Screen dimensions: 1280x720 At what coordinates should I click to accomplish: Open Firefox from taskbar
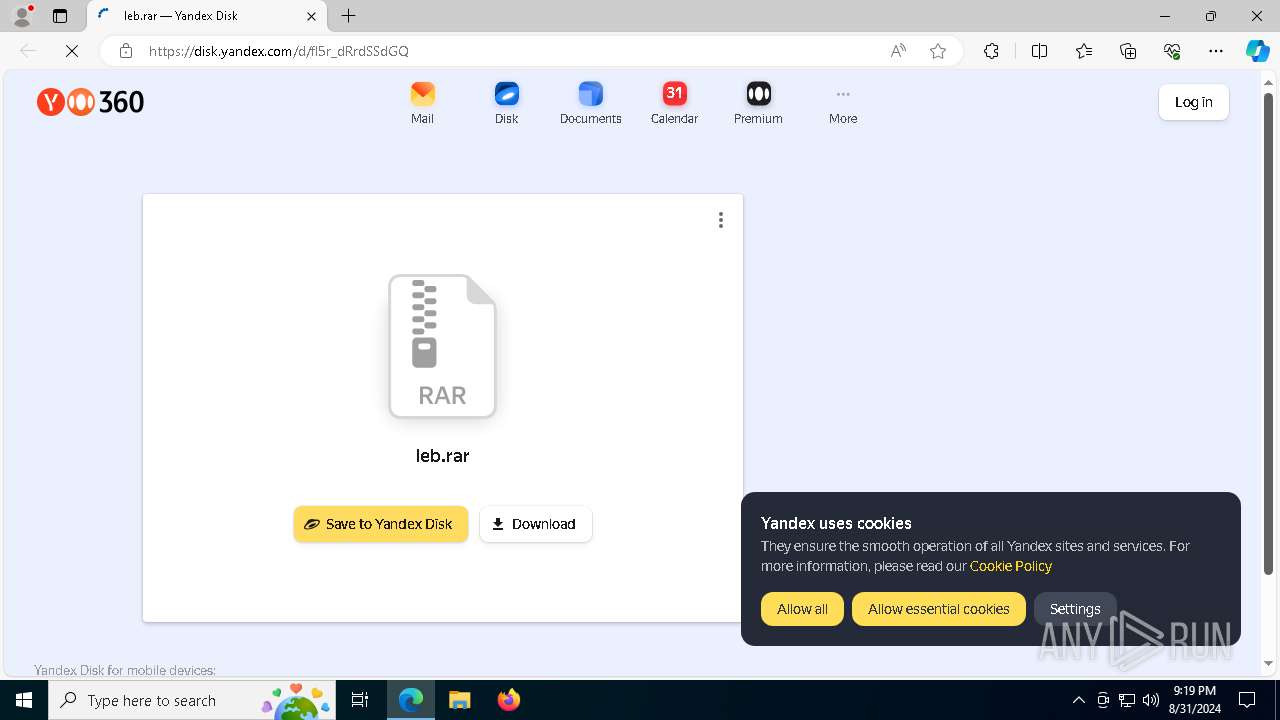(x=508, y=700)
